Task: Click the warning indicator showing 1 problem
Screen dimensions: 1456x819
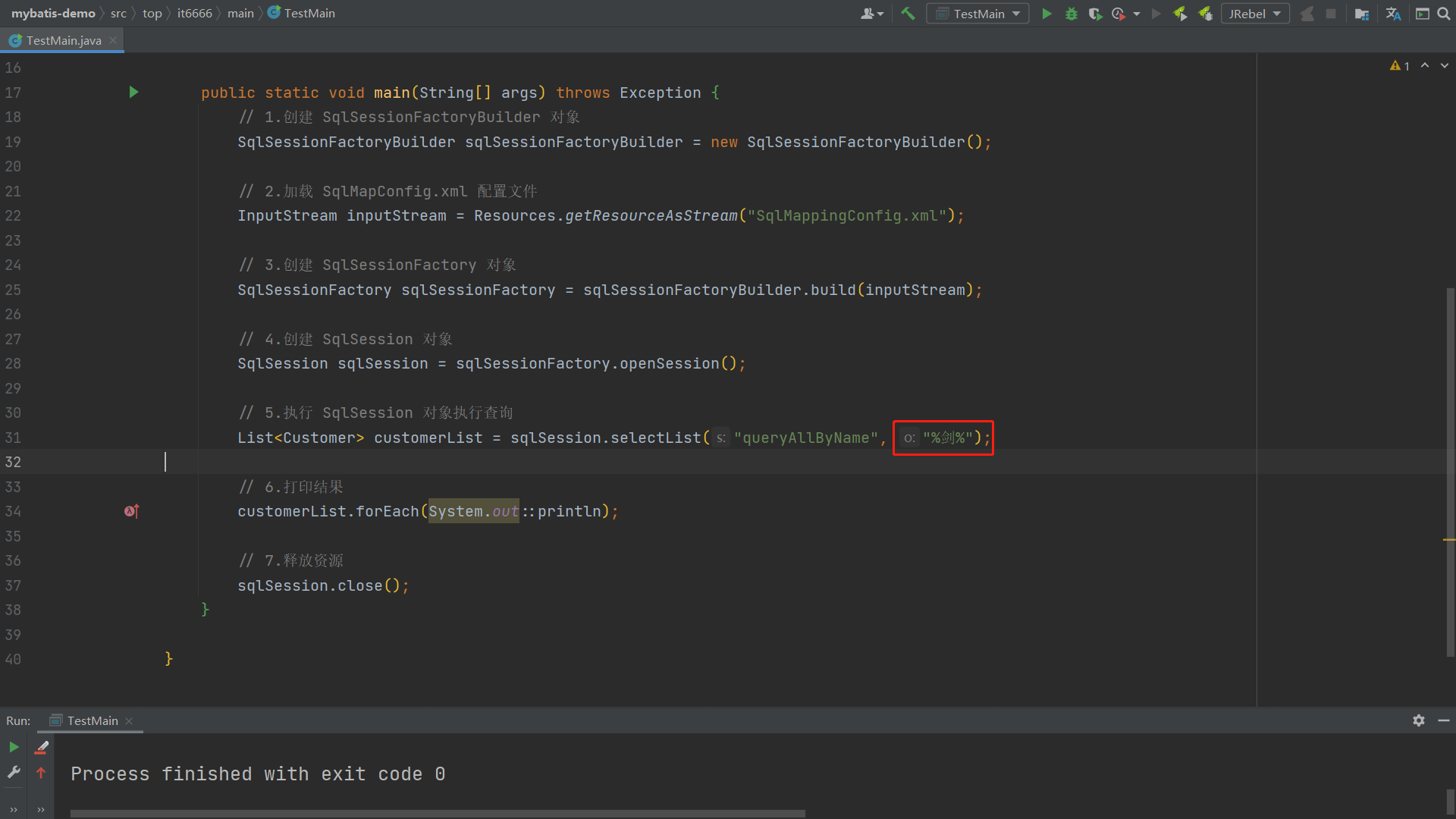Action: pos(1399,66)
